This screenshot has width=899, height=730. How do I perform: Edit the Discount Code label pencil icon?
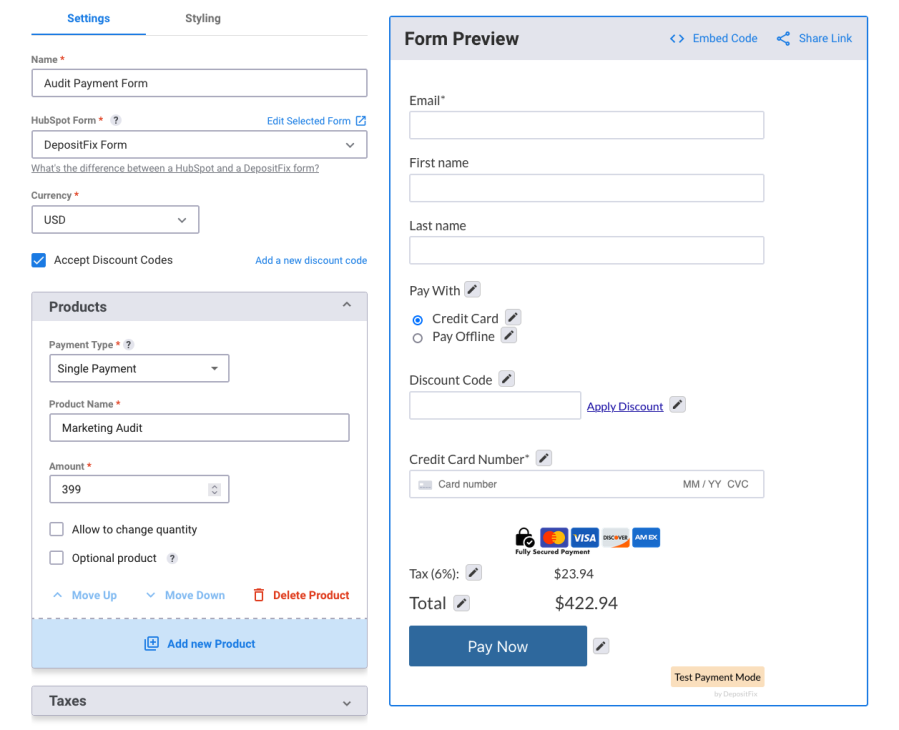tap(506, 379)
